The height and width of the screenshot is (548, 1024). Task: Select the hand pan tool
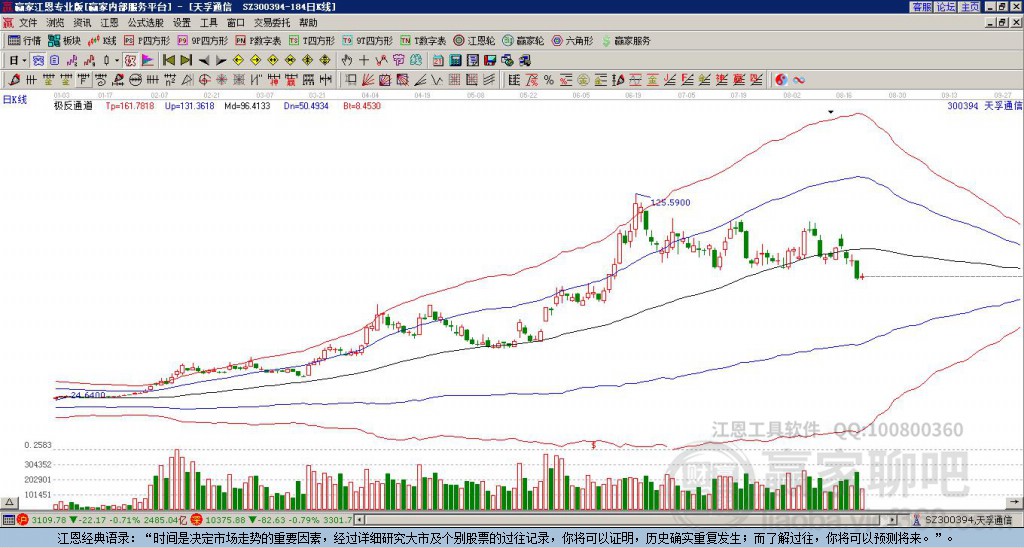tap(347, 61)
